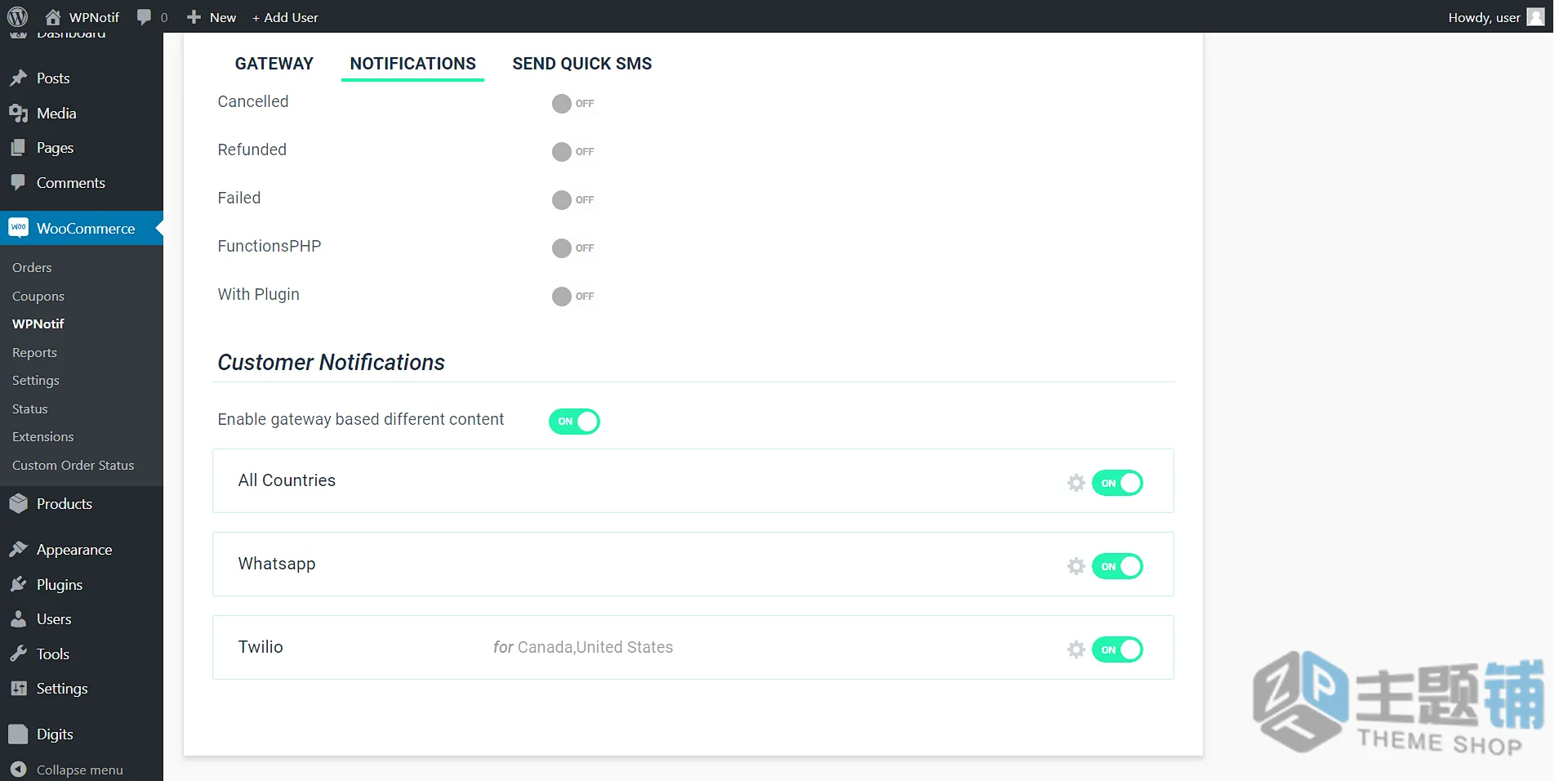Switch to the GATEWAY tab
The height and width of the screenshot is (781, 1568).
tap(274, 64)
